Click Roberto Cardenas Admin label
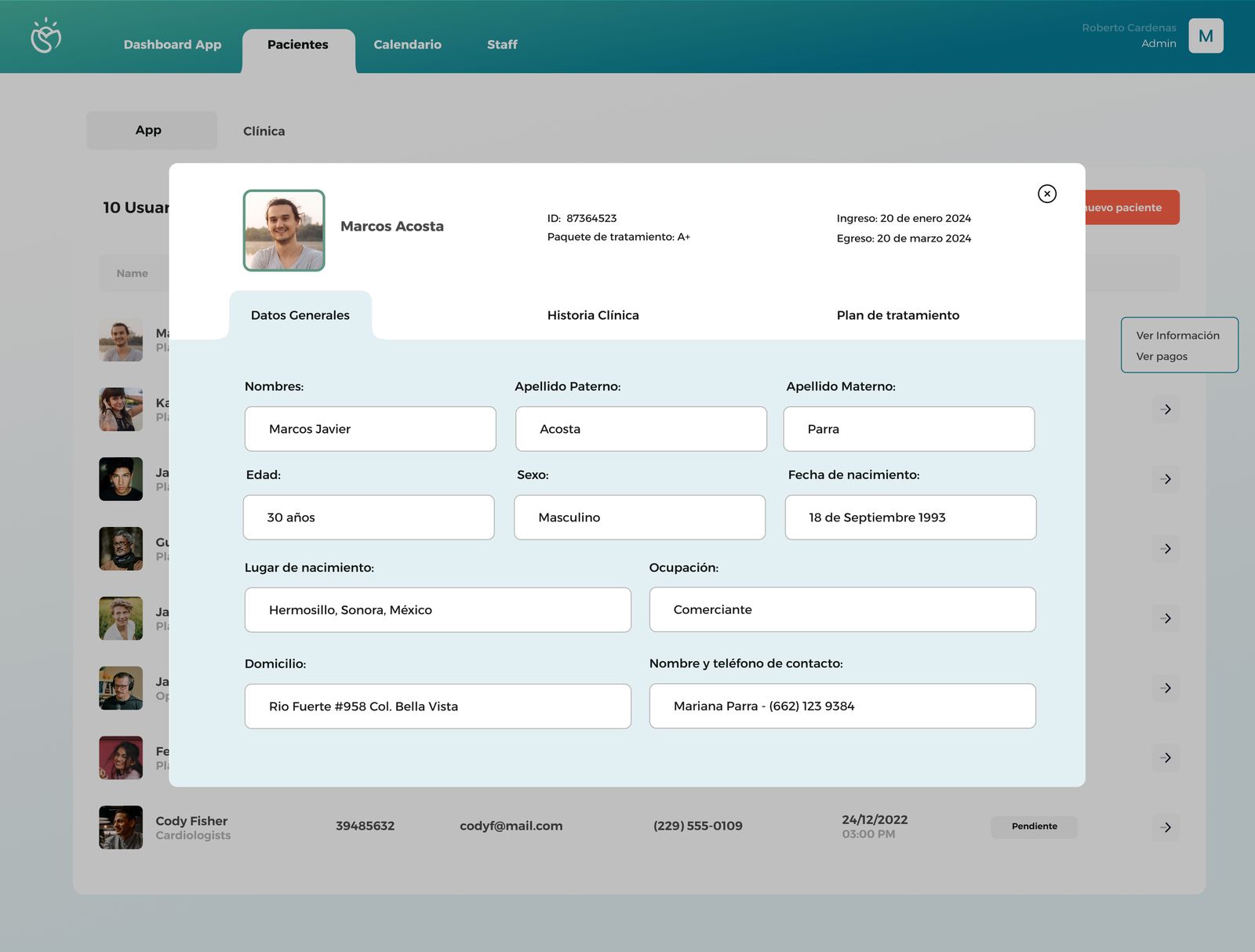Image resolution: width=1255 pixels, height=952 pixels. point(1129,35)
